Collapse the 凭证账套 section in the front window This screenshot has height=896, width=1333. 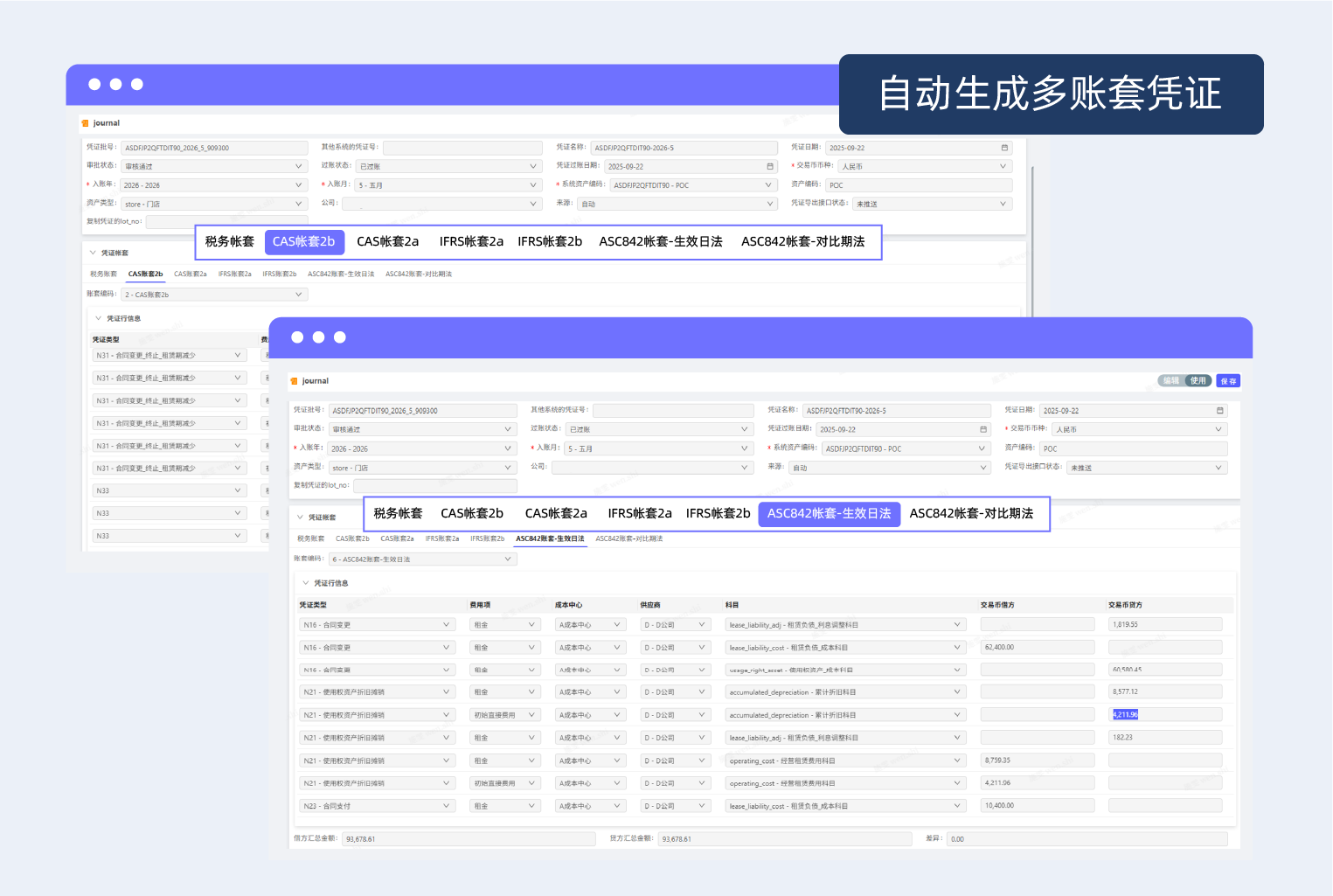coord(300,517)
